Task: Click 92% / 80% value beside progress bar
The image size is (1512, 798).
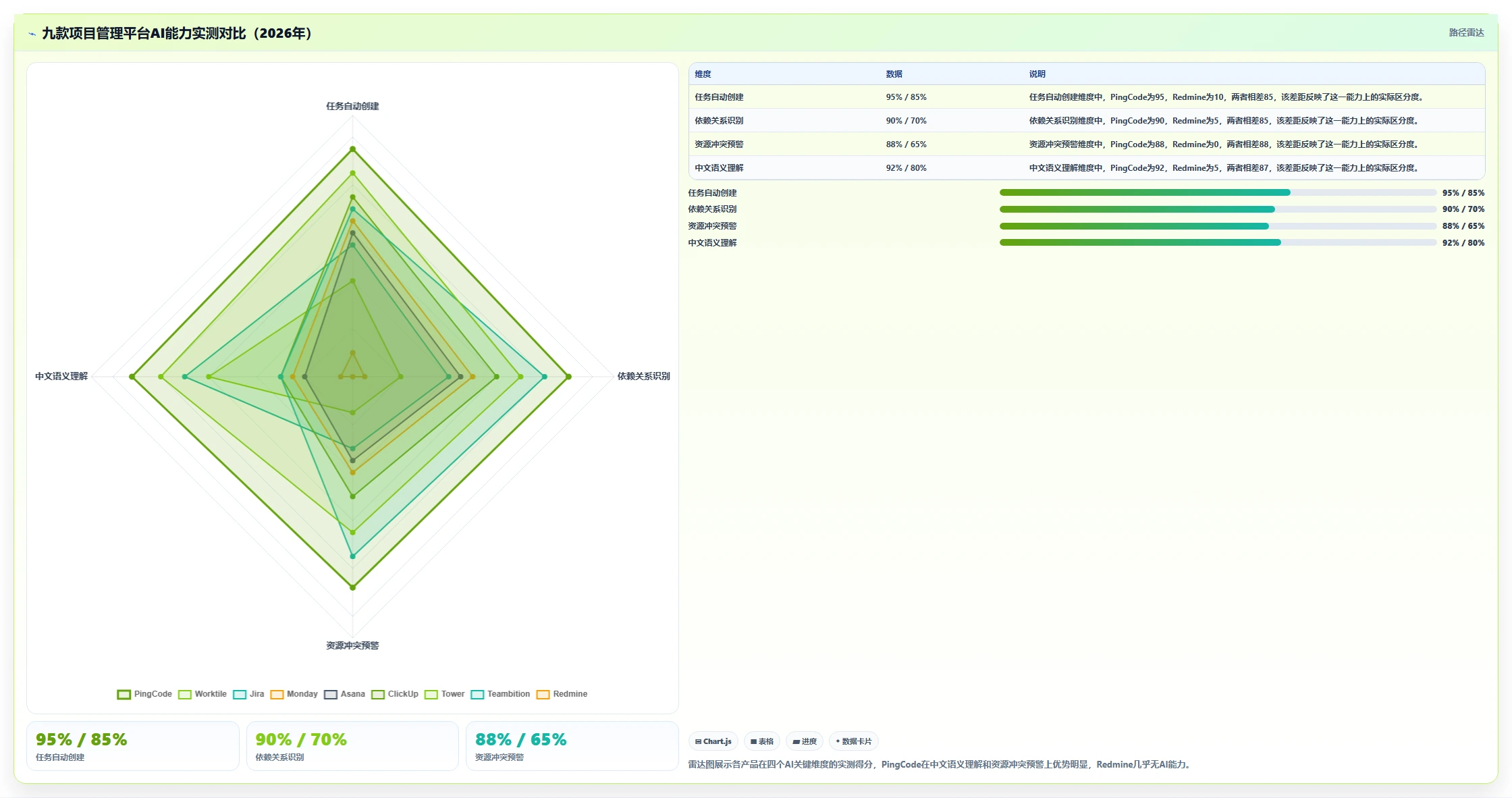Action: click(x=1463, y=243)
